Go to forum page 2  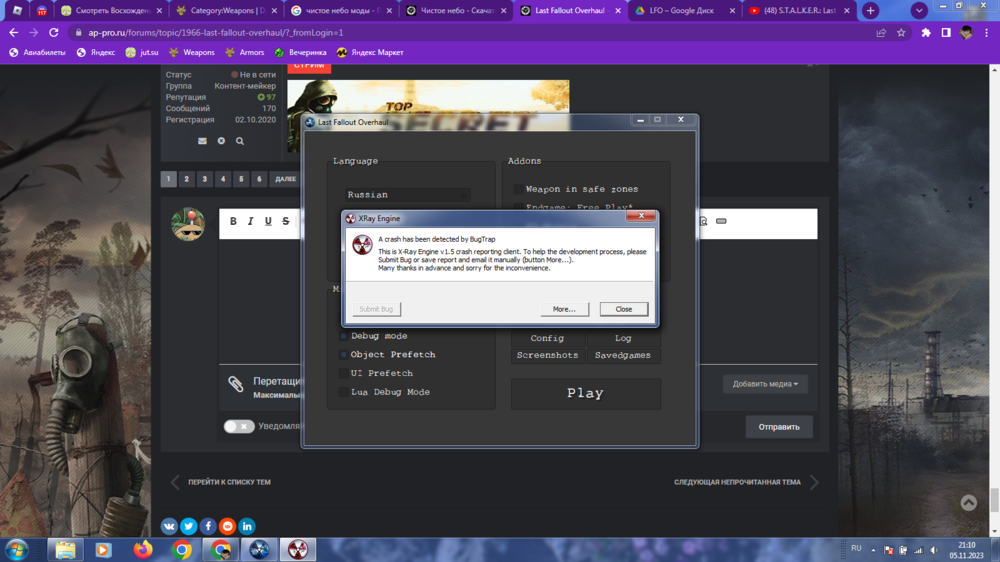(x=186, y=179)
